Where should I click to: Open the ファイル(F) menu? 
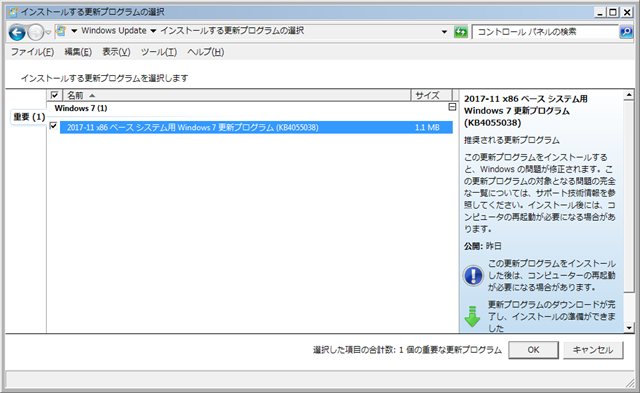(32, 52)
